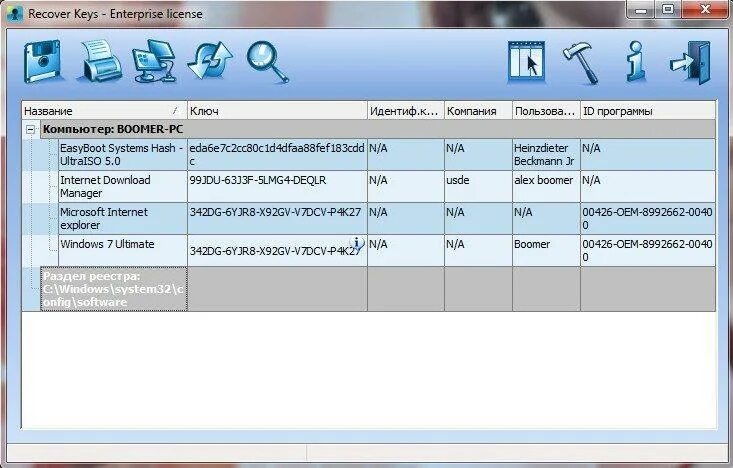Viewport: 733px width, 468px height.
Task: Click the Идентиф.к... column header
Action: (406, 111)
